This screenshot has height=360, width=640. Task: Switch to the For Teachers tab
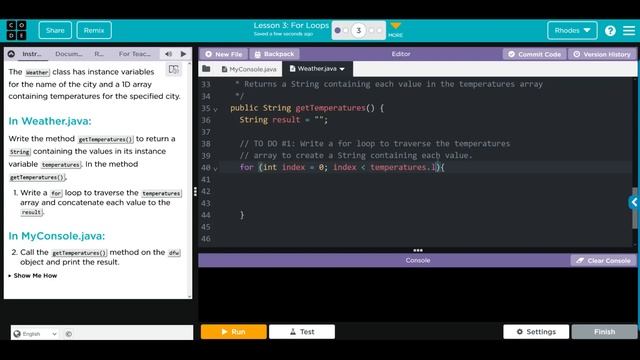[x=135, y=54]
